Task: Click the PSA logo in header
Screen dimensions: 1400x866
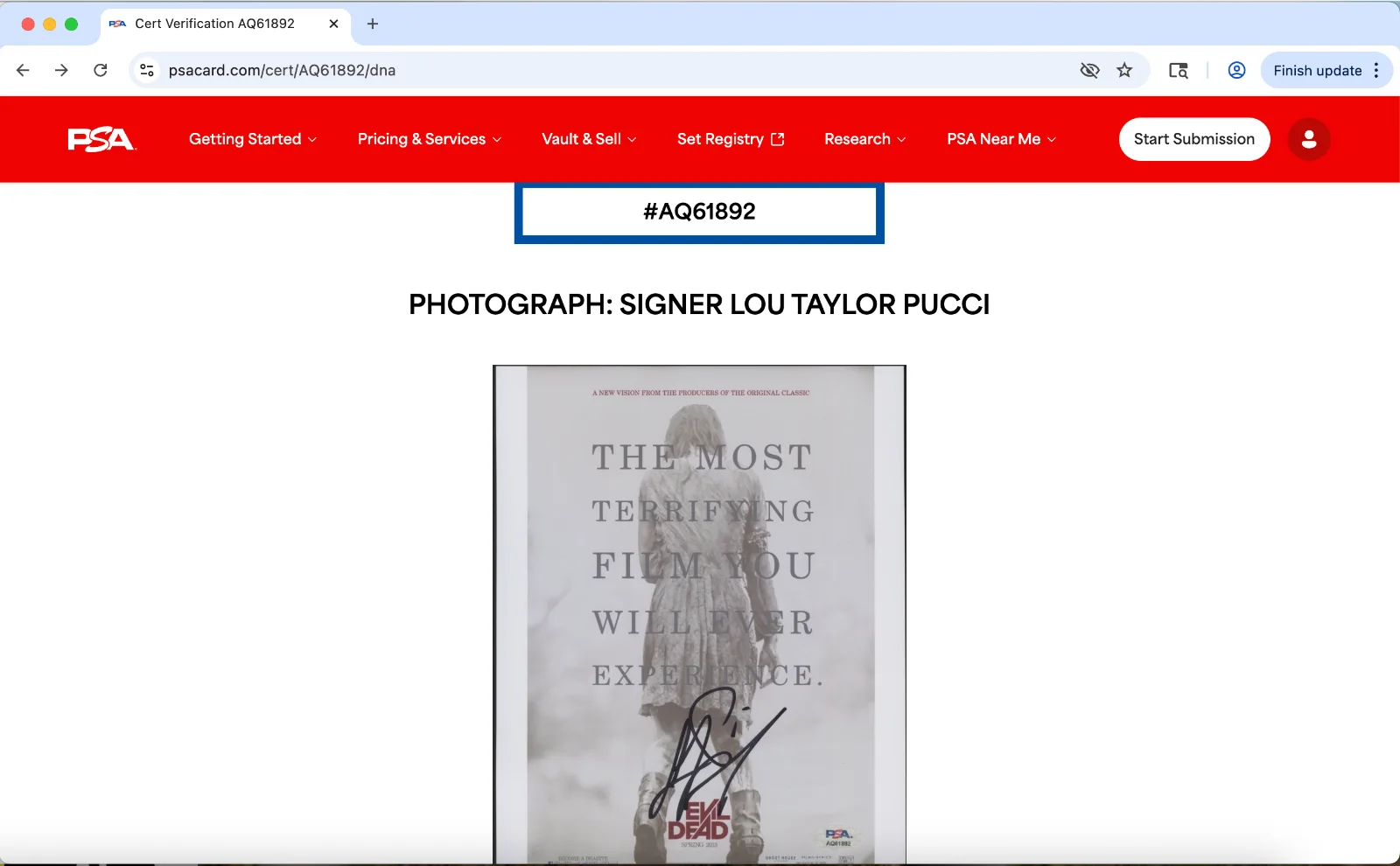Action: coord(101,139)
